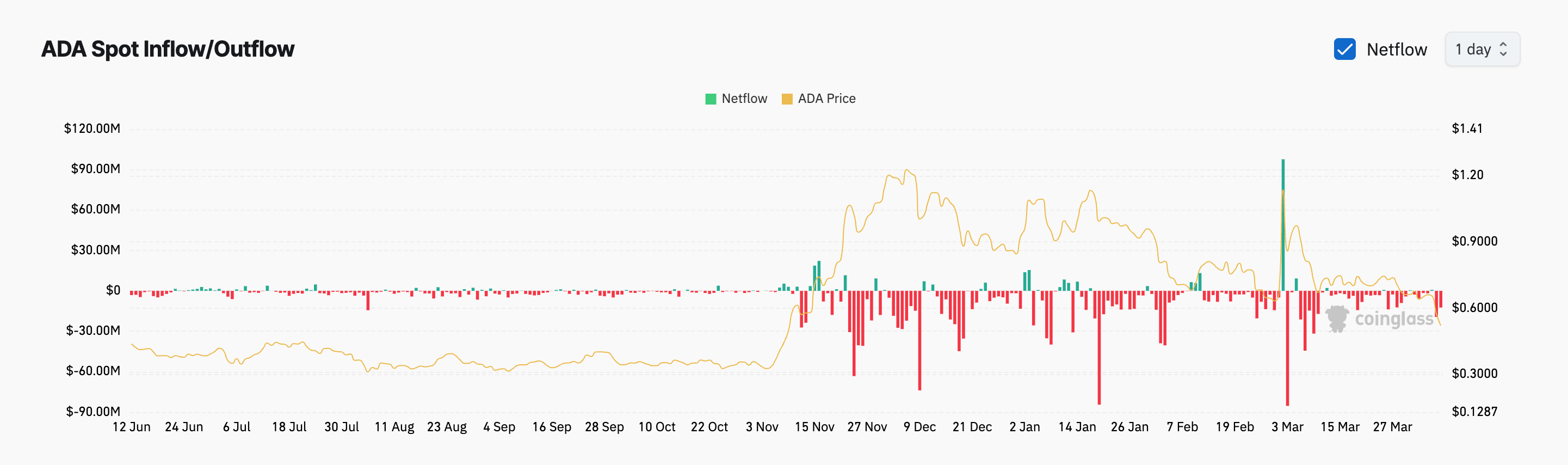The height and width of the screenshot is (465, 1568).
Task: Click the $1.20 price label on right axis
Action: point(1467,175)
